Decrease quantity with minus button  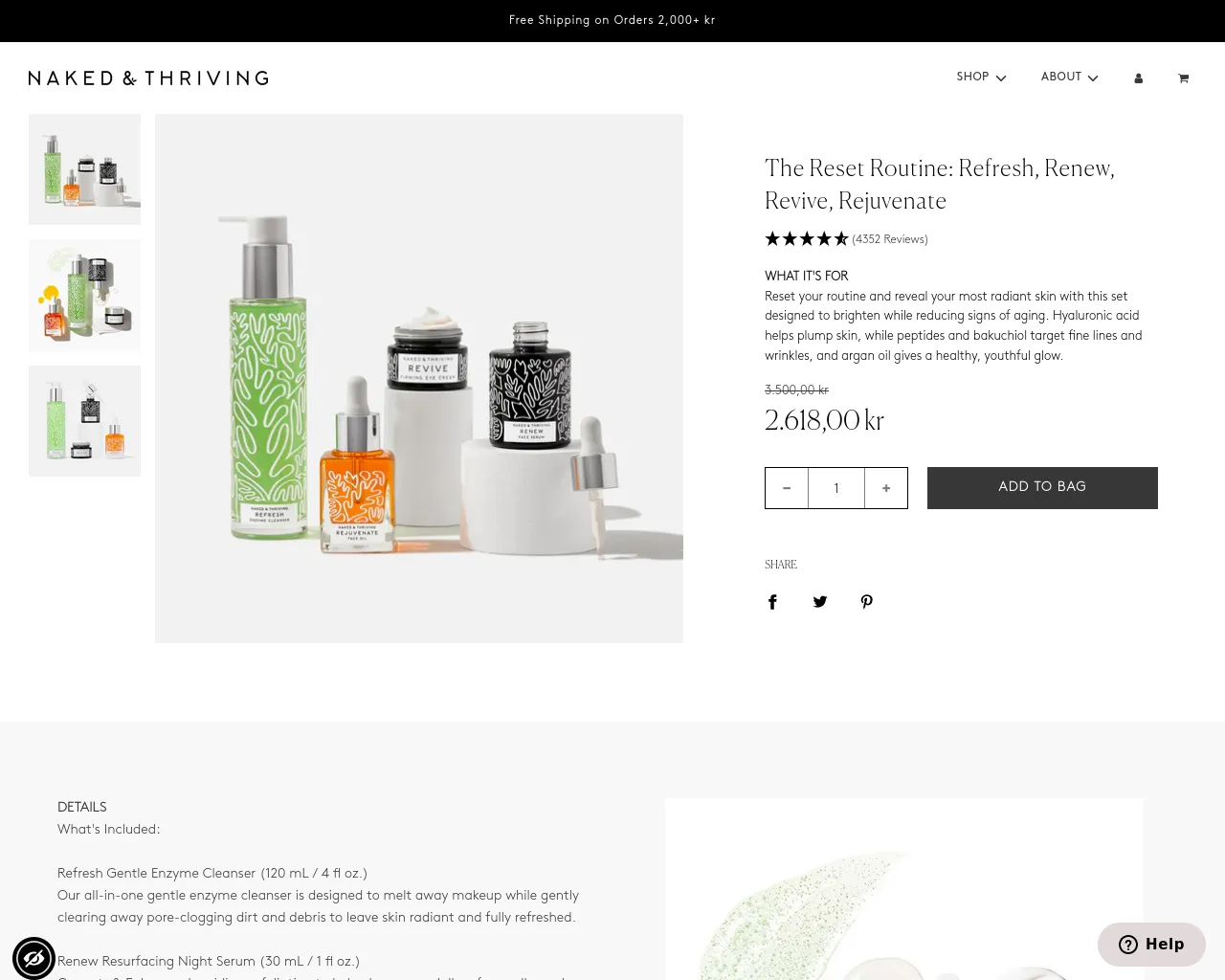tap(787, 488)
